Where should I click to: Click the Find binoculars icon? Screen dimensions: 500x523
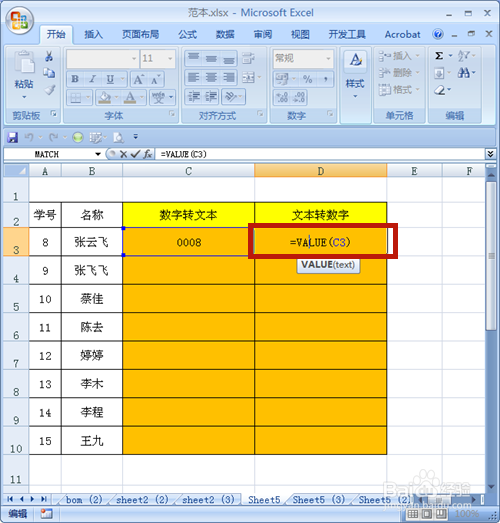(464, 73)
